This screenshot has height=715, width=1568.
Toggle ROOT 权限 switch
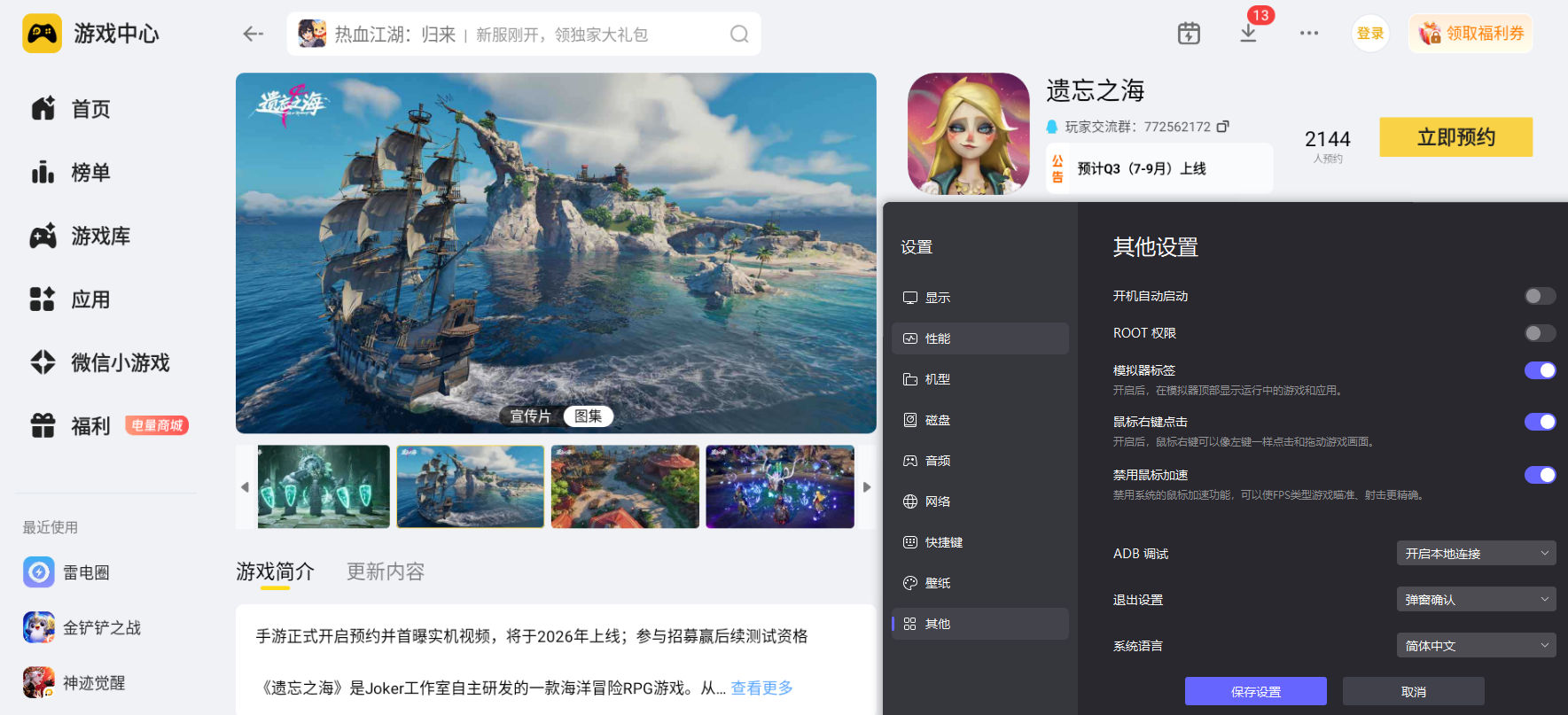pos(1540,333)
